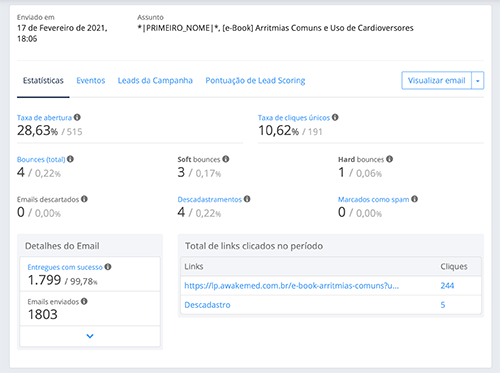Open the Descadastramentos link
The height and width of the screenshot is (373, 500).
coord(210,199)
